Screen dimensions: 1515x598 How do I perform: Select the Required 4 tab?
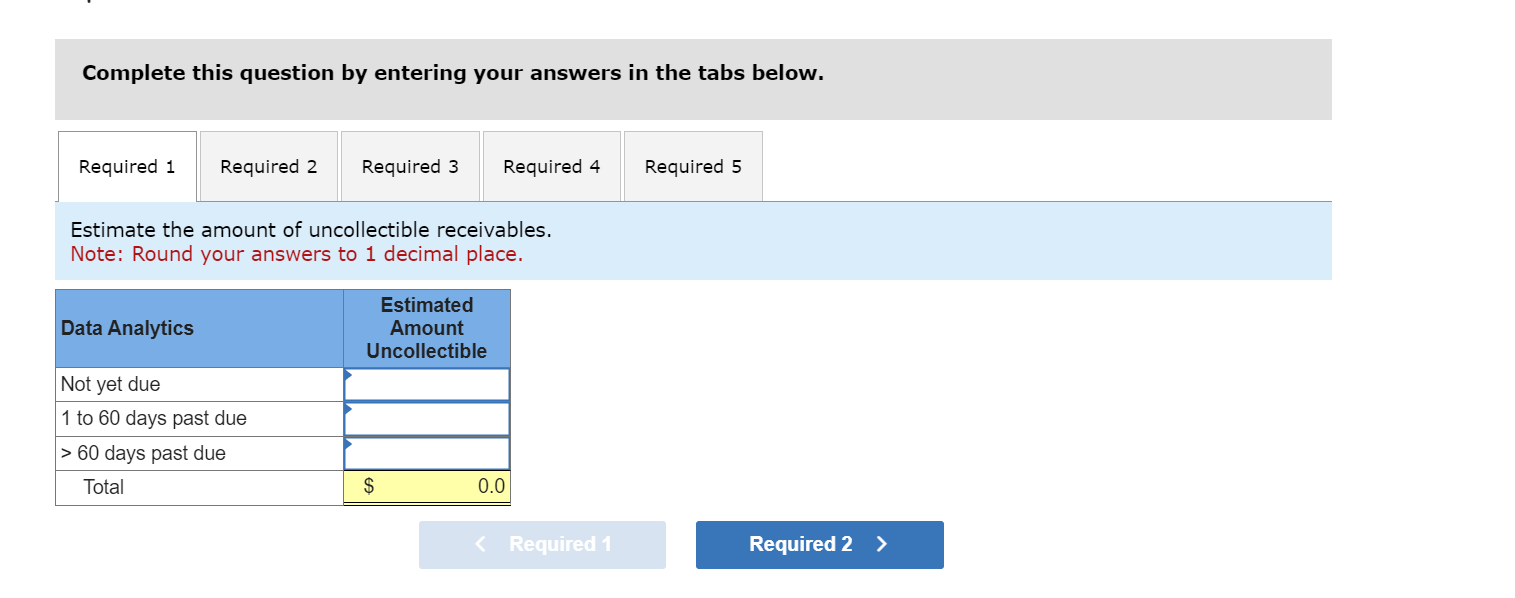pos(551,165)
